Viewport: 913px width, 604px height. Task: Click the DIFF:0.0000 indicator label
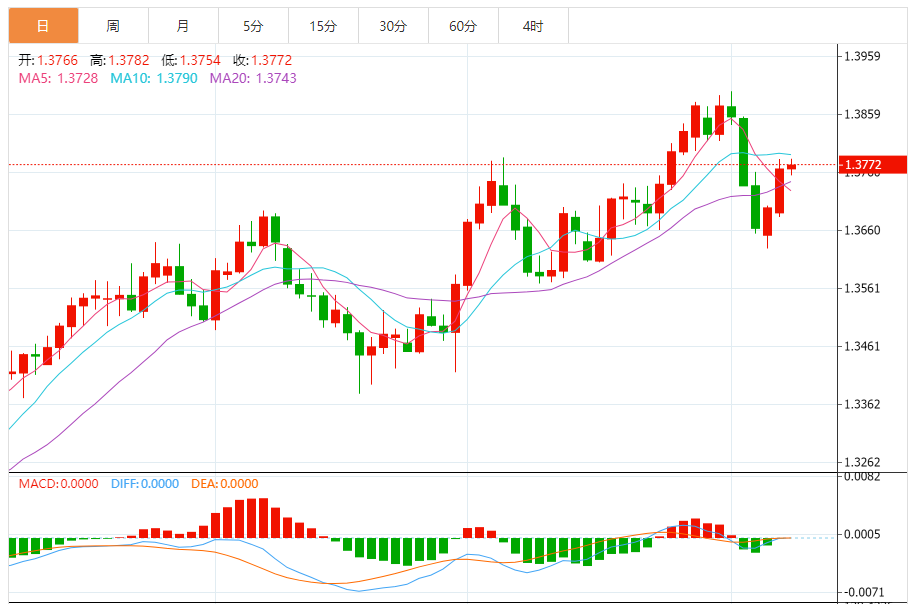(x=144, y=483)
